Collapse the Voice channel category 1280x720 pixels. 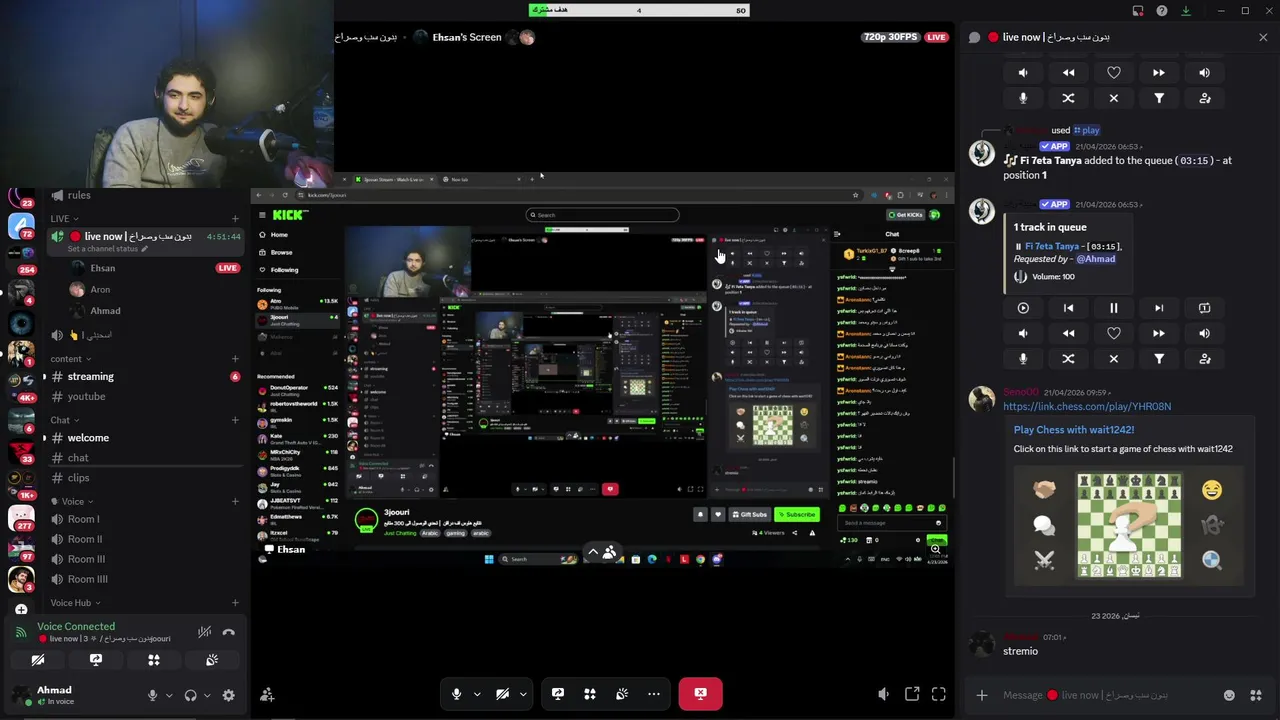click(78, 501)
